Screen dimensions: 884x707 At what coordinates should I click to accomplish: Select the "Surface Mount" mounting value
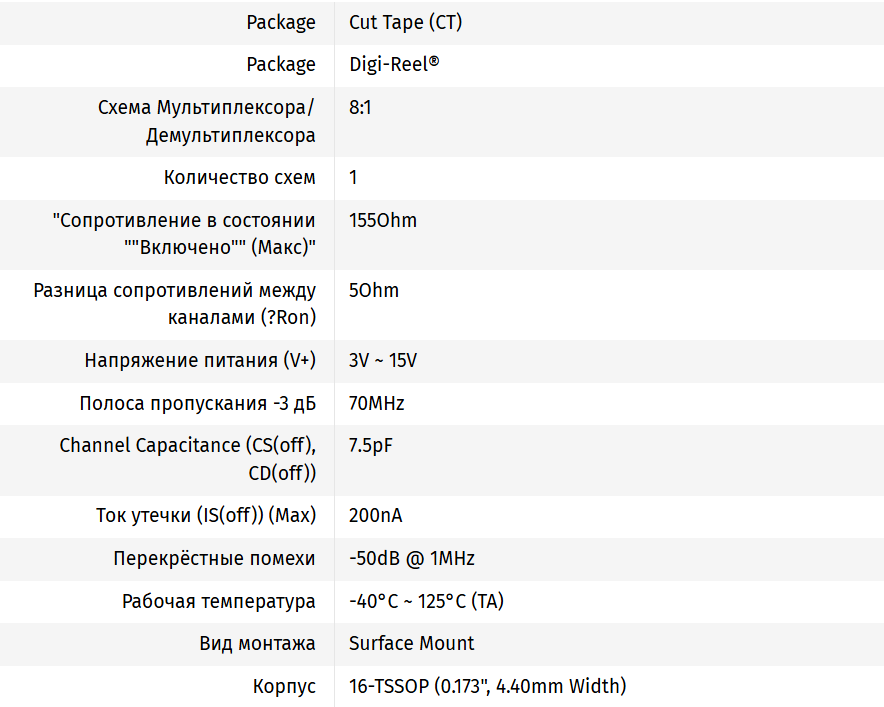click(x=412, y=643)
